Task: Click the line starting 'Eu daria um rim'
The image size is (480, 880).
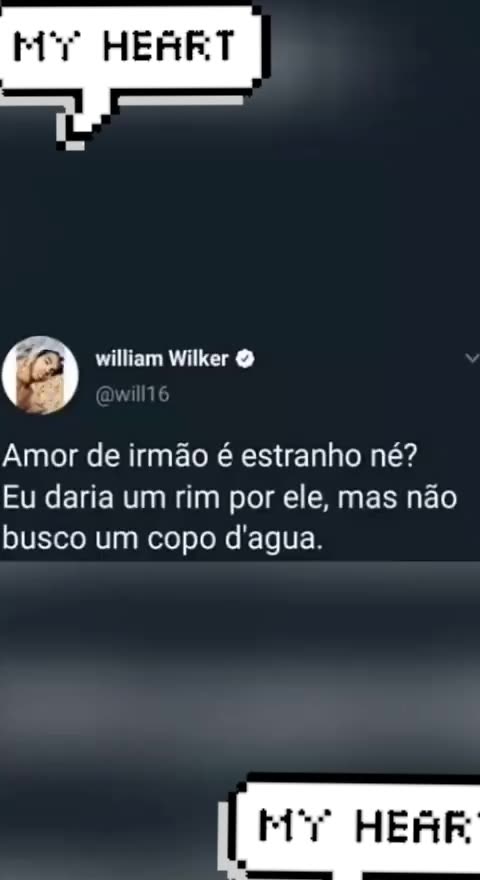Action: [x=230, y=498]
